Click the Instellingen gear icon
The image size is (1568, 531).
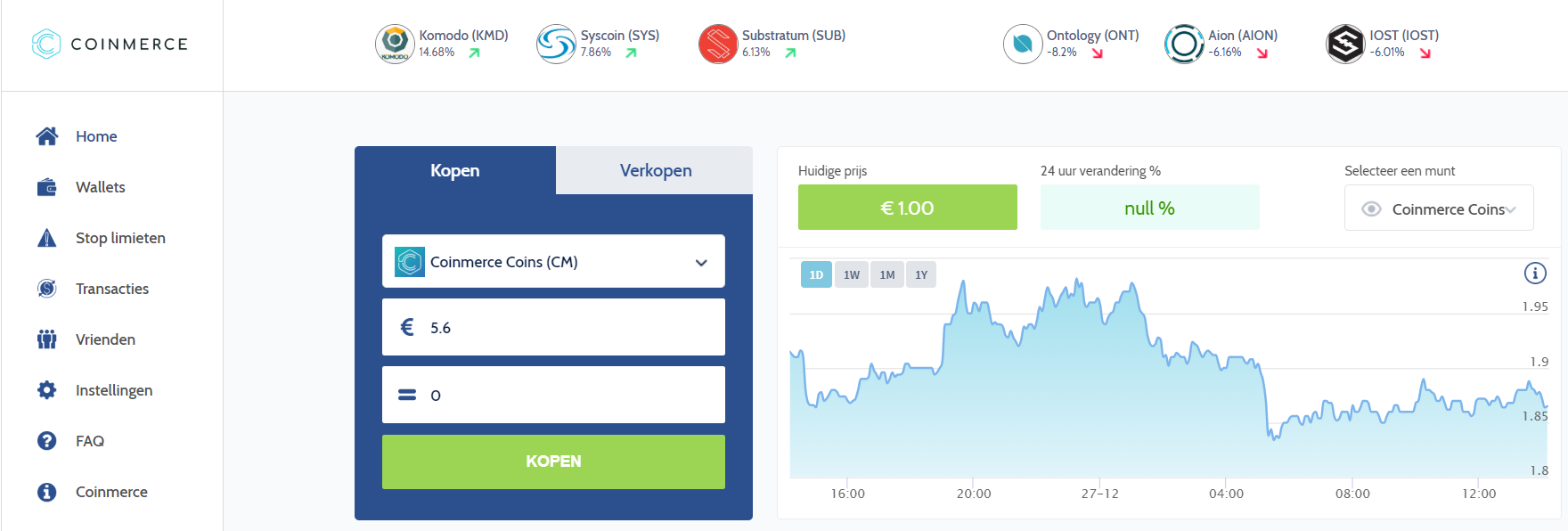(47, 390)
